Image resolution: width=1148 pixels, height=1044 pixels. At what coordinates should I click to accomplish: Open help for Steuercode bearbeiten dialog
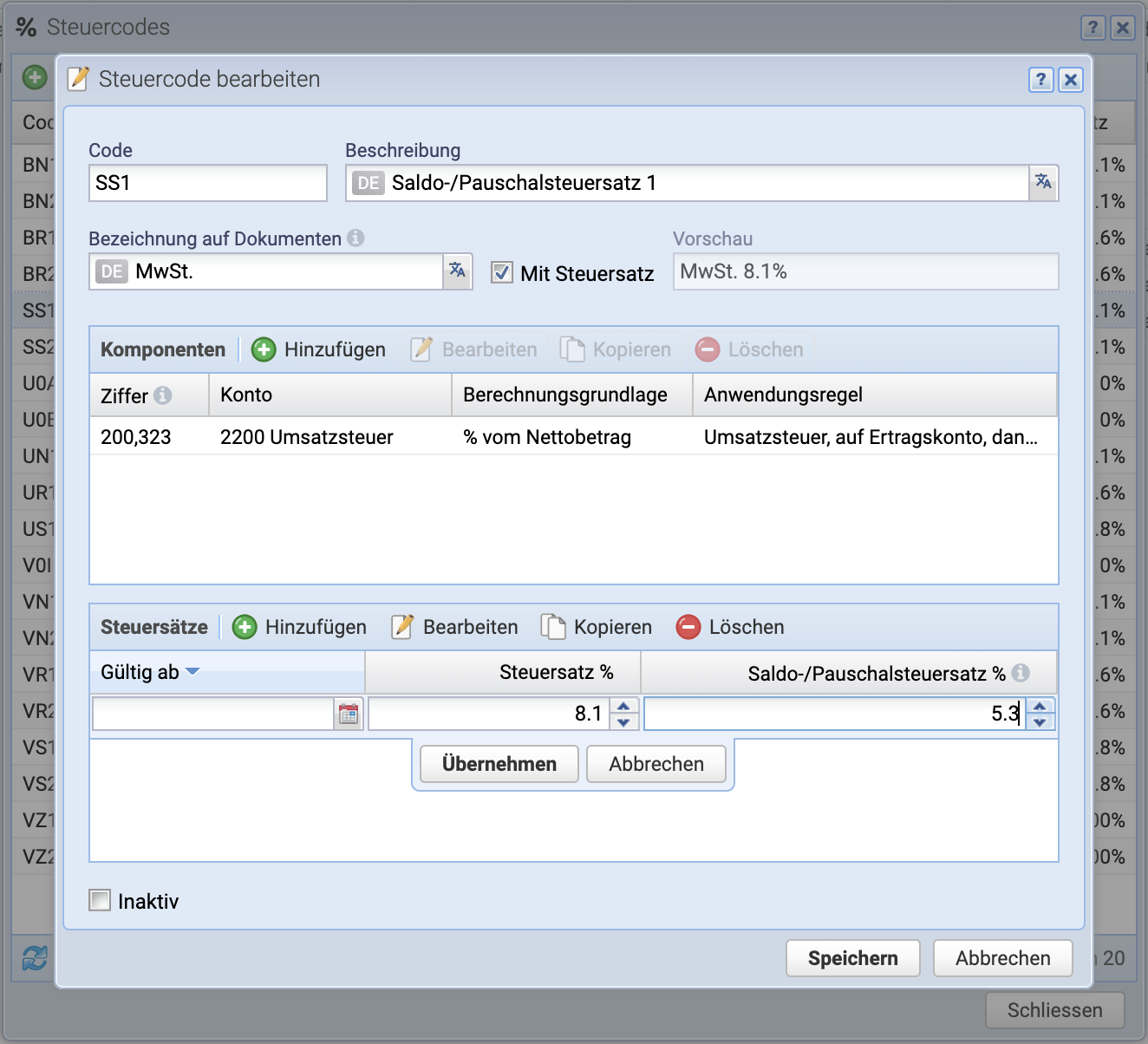click(x=1040, y=80)
